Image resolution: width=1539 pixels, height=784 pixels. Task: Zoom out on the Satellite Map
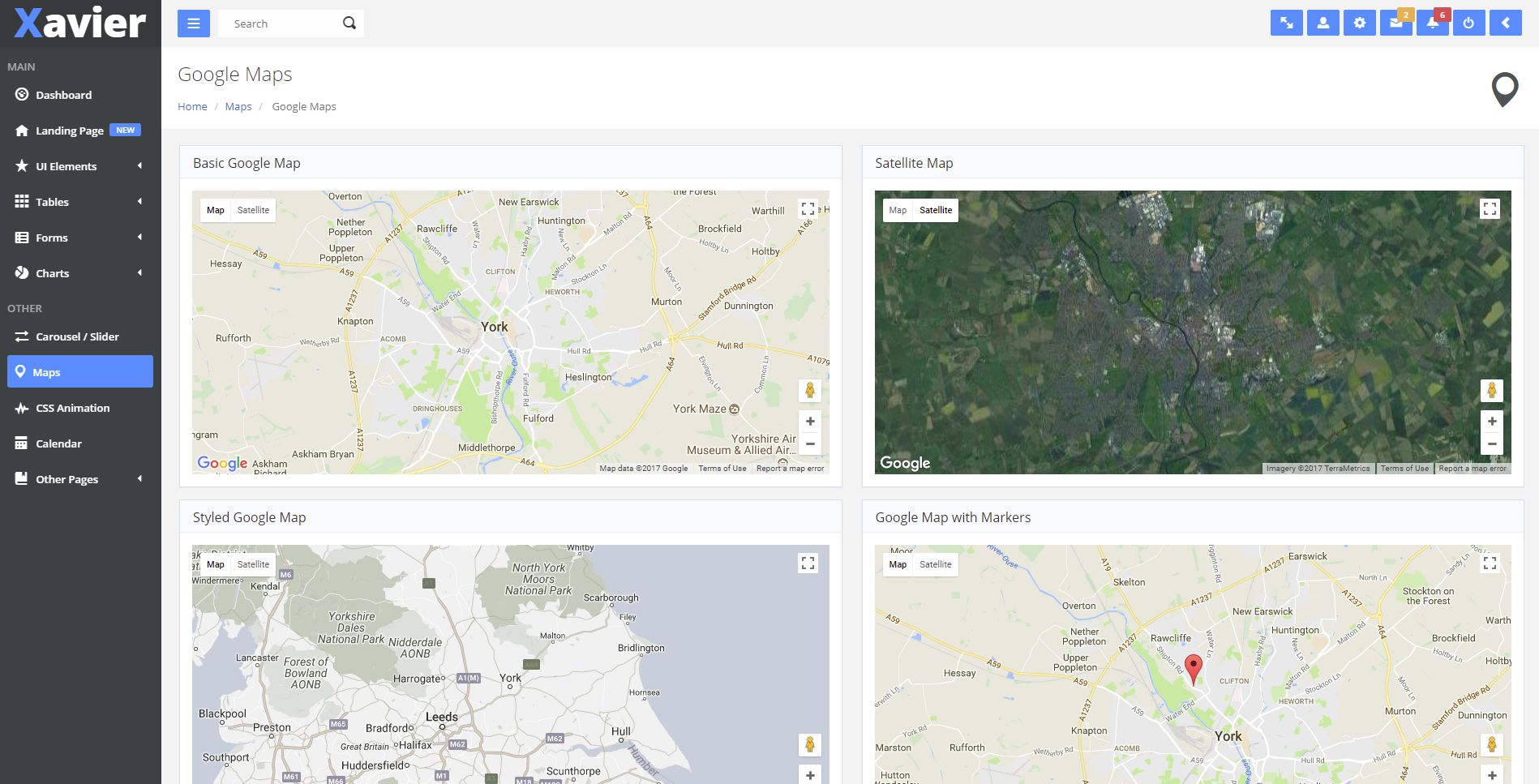pos(1491,443)
